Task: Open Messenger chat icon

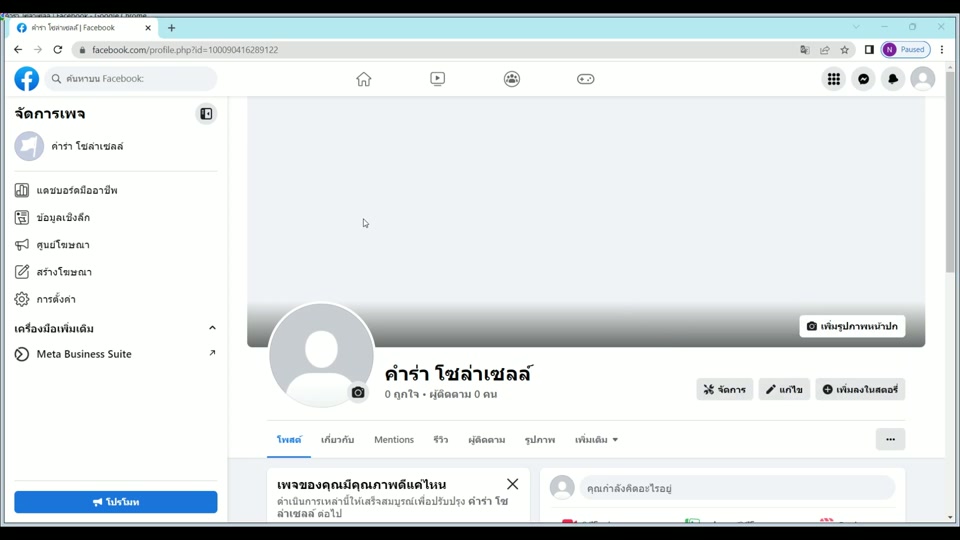Action: pyautogui.click(x=863, y=79)
